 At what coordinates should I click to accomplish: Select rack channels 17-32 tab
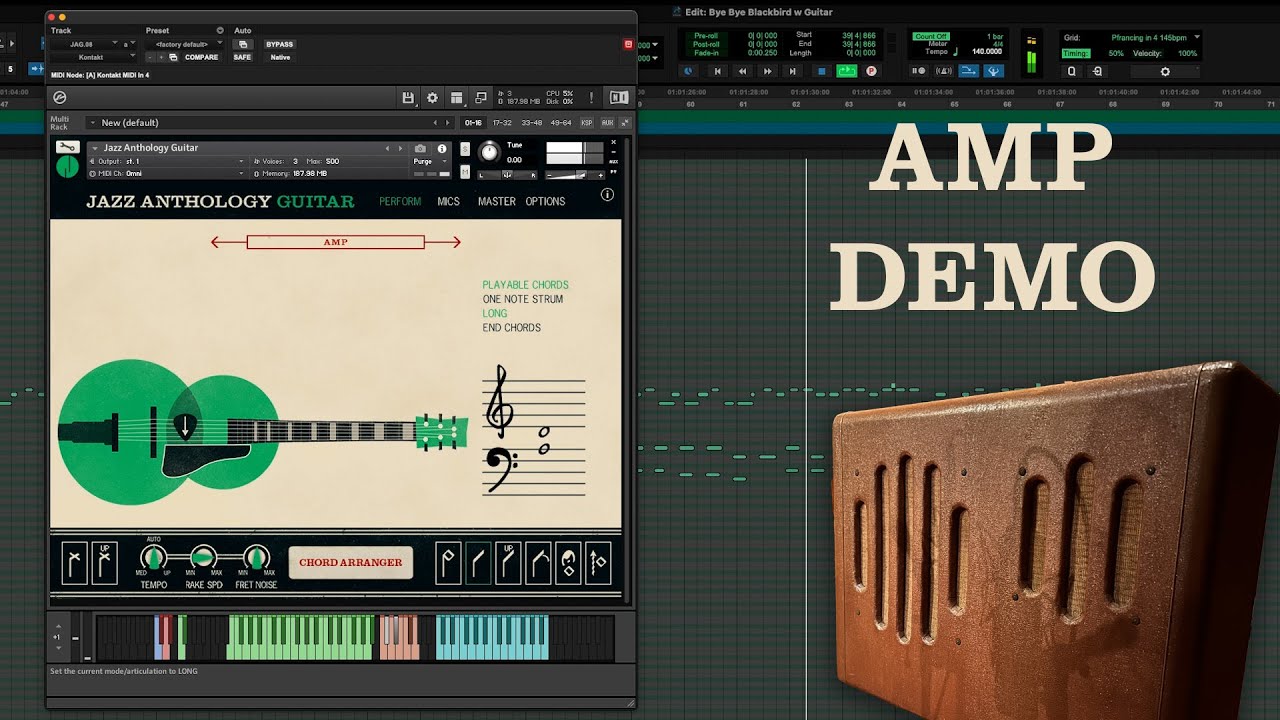(x=502, y=122)
